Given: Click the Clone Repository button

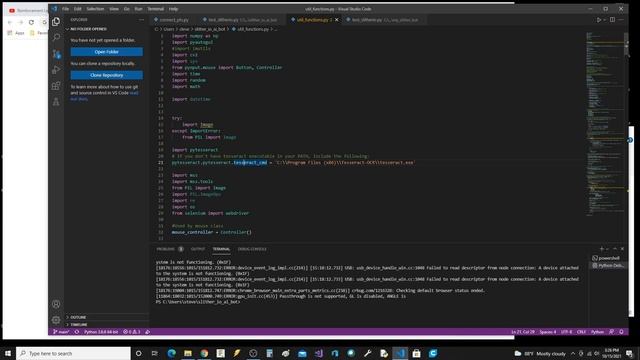Looking at the screenshot, I should [x=107, y=75].
